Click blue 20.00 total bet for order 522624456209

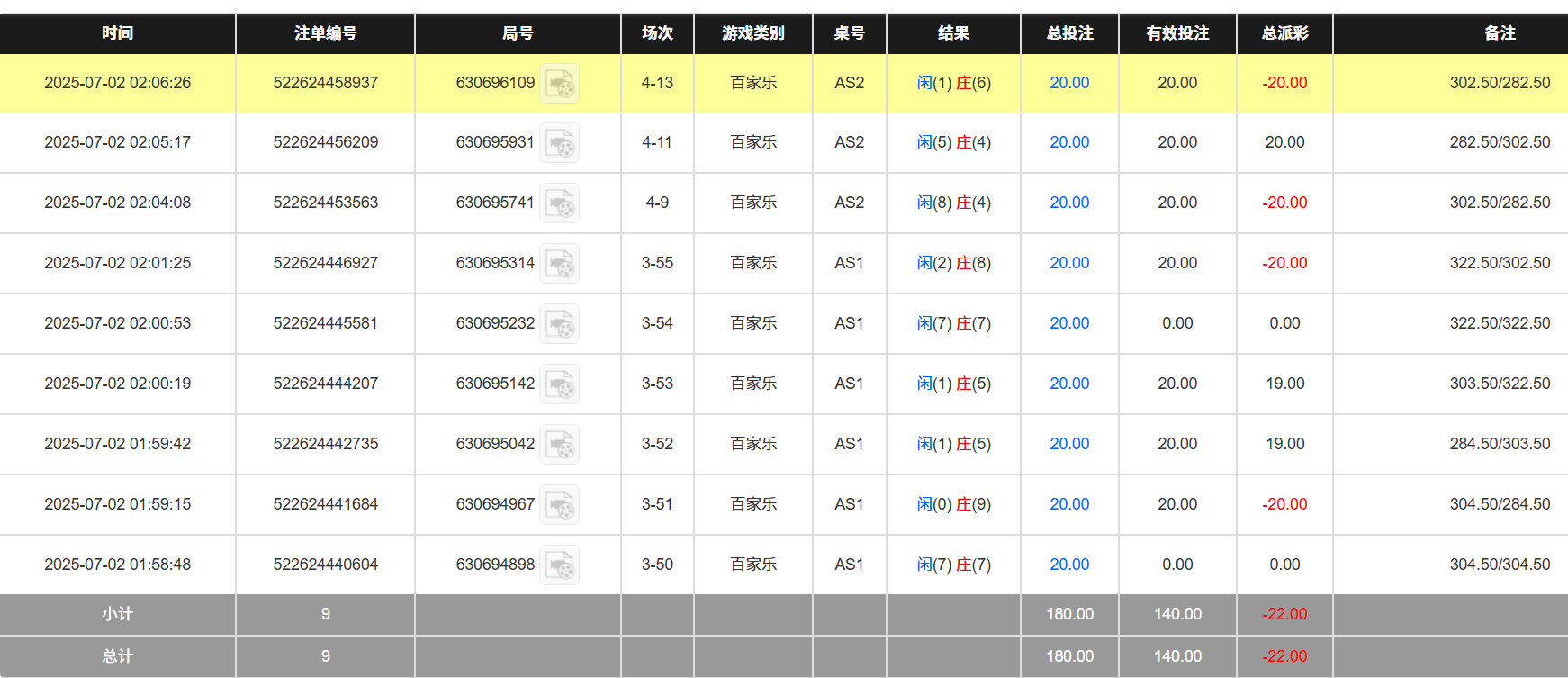pos(1069,142)
